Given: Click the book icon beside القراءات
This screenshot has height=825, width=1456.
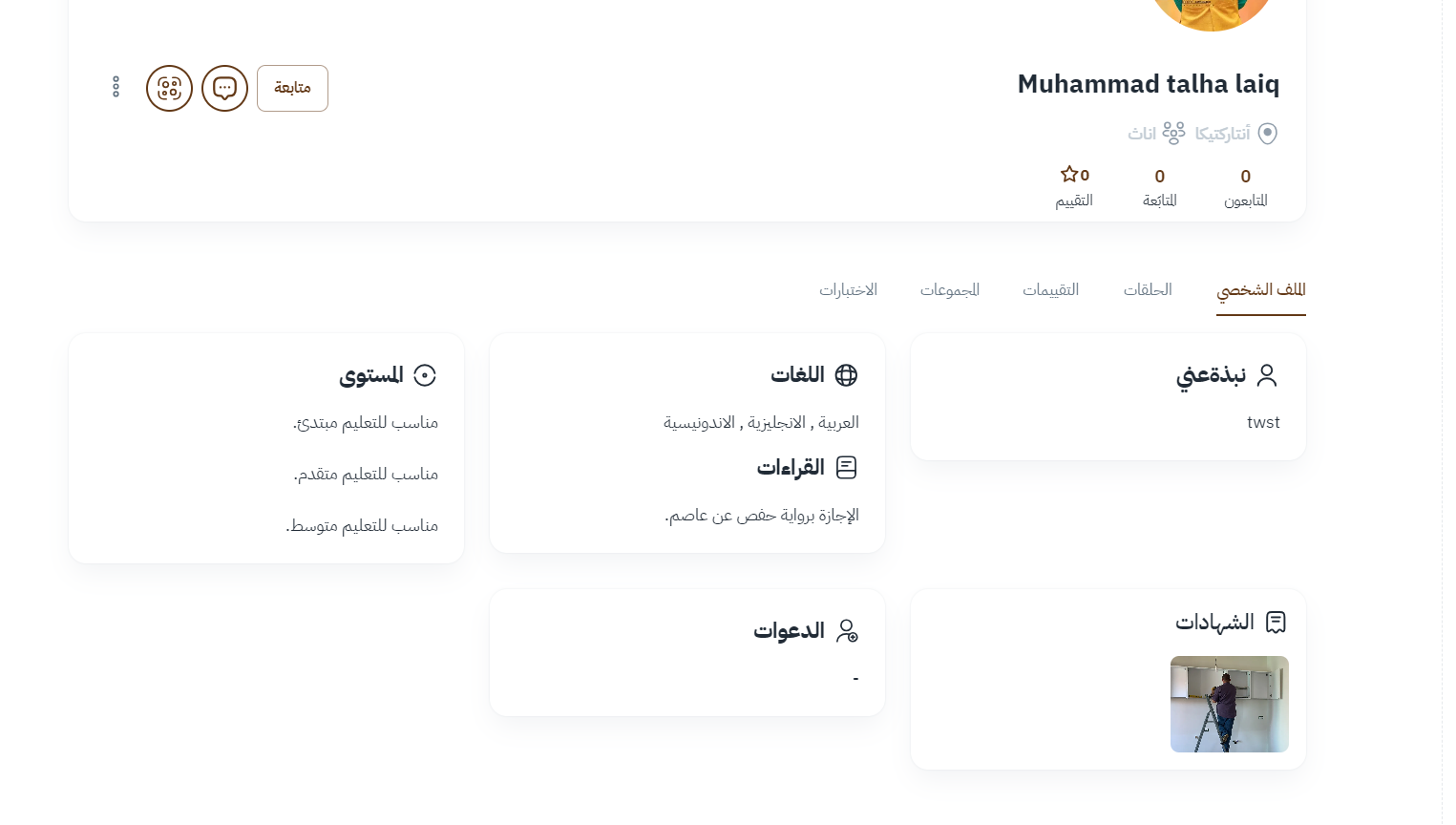Looking at the screenshot, I should coord(846,468).
